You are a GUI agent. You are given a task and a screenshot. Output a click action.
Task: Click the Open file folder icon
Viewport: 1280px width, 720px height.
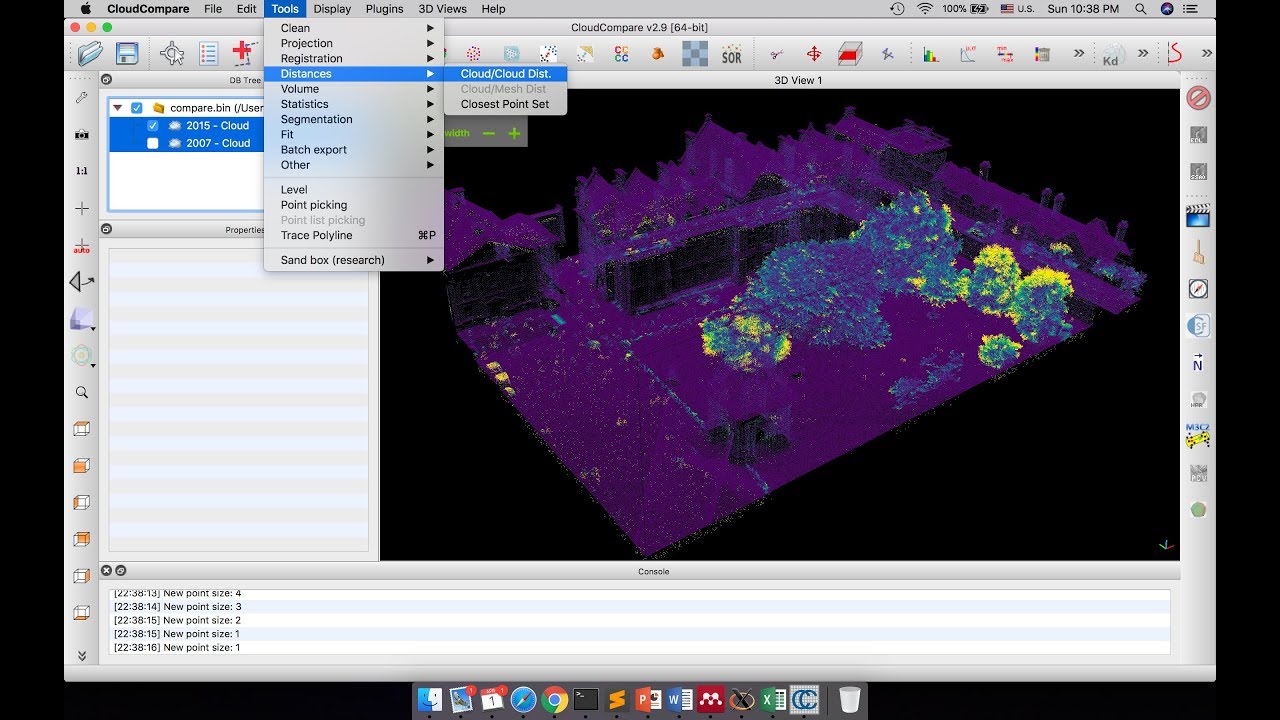pos(90,54)
